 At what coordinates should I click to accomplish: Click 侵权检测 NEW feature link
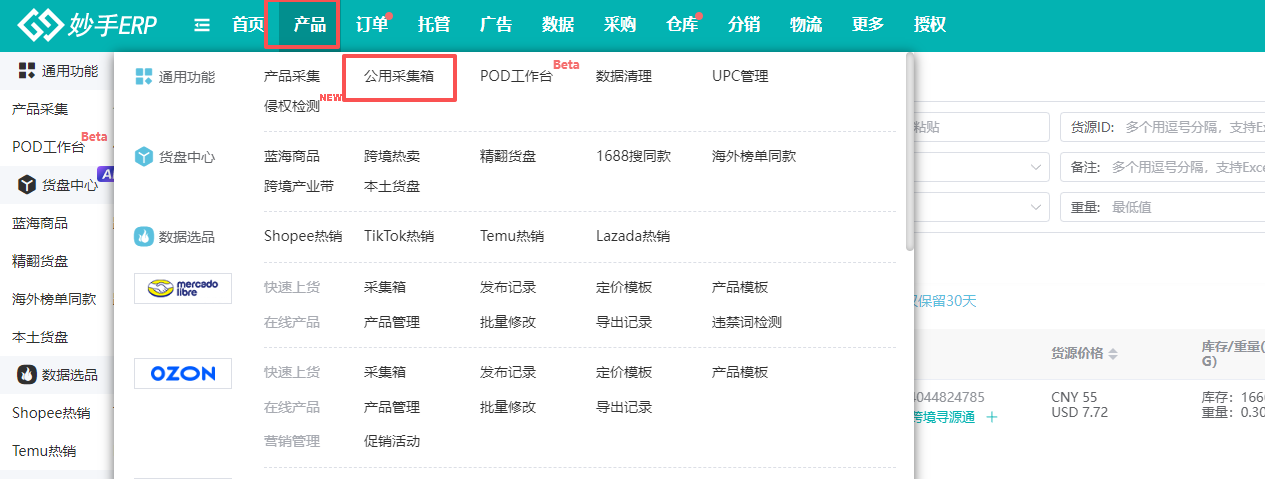pos(292,106)
